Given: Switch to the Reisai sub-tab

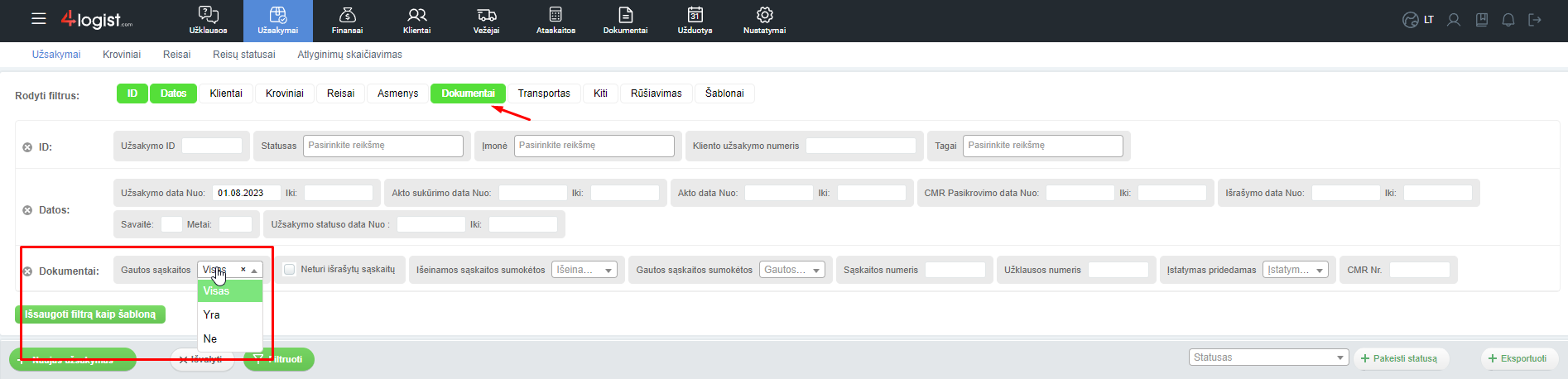Looking at the screenshot, I should click(176, 55).
